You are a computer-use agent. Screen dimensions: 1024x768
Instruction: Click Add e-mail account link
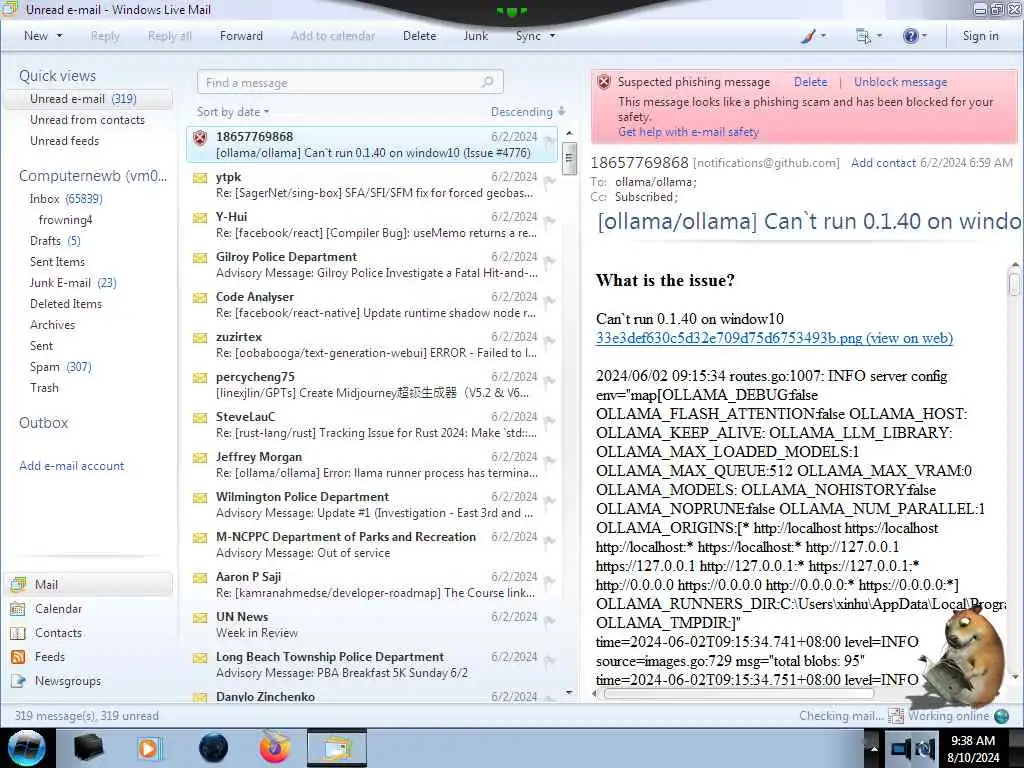71,466
